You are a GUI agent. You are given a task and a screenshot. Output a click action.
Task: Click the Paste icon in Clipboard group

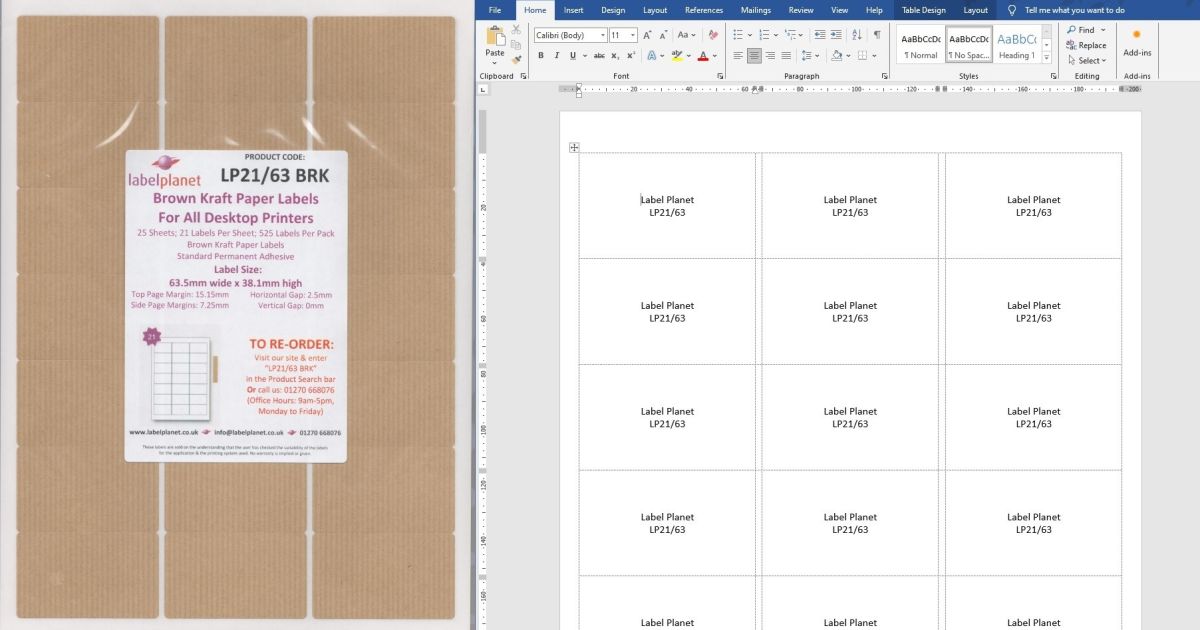click(x=495, y=39)
